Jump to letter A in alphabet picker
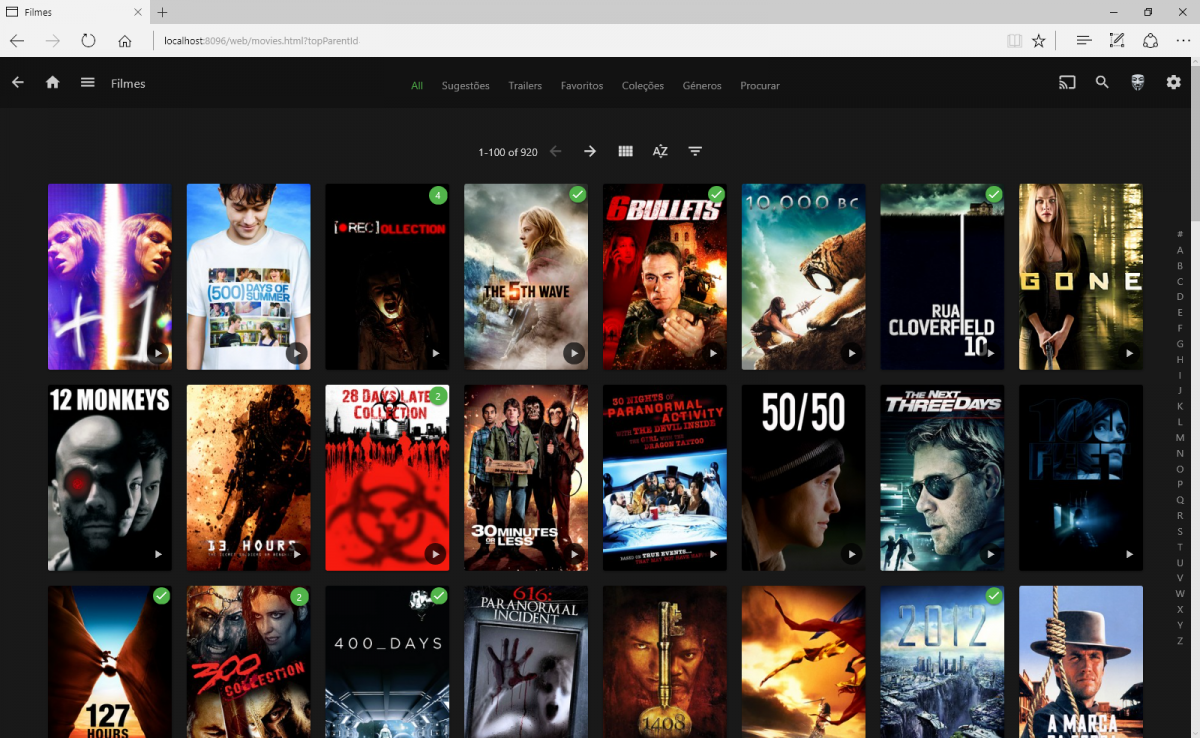This screenshot has height=738, width=1200. 1180,250
